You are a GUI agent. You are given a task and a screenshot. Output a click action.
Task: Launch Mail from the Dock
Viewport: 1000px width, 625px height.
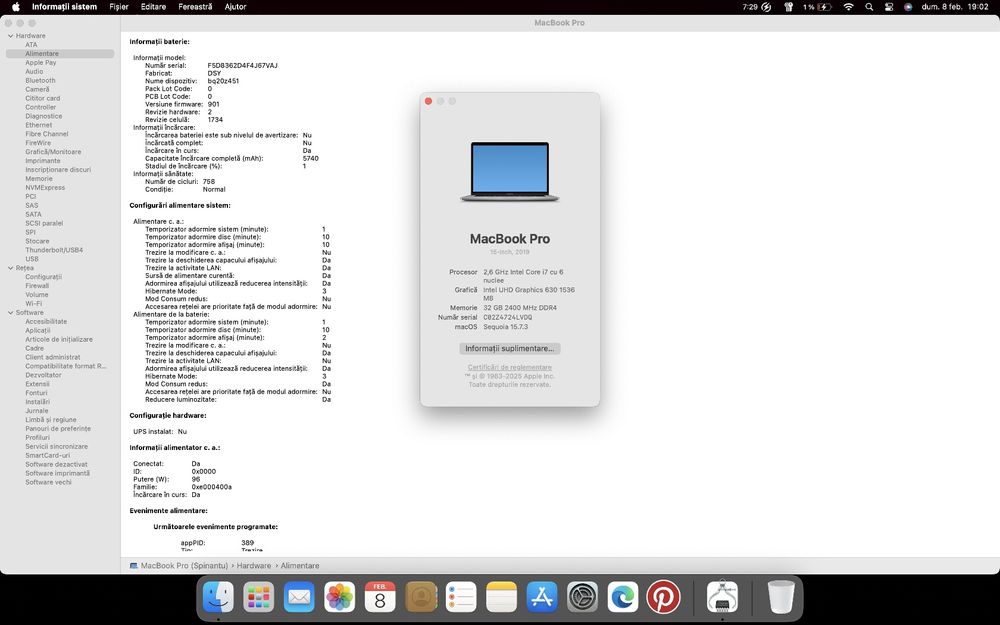pos(299,598)
